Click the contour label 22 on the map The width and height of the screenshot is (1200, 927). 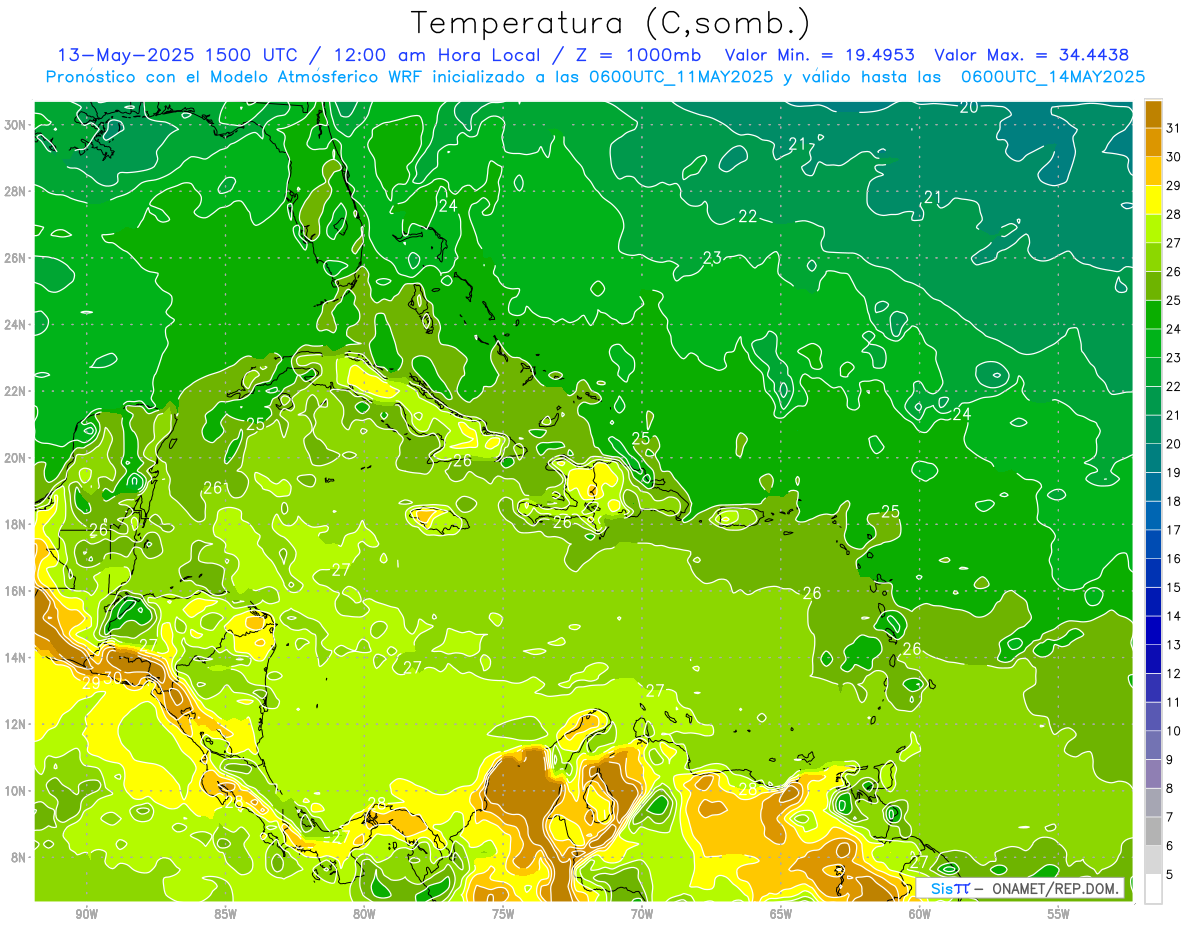point(748,216)
